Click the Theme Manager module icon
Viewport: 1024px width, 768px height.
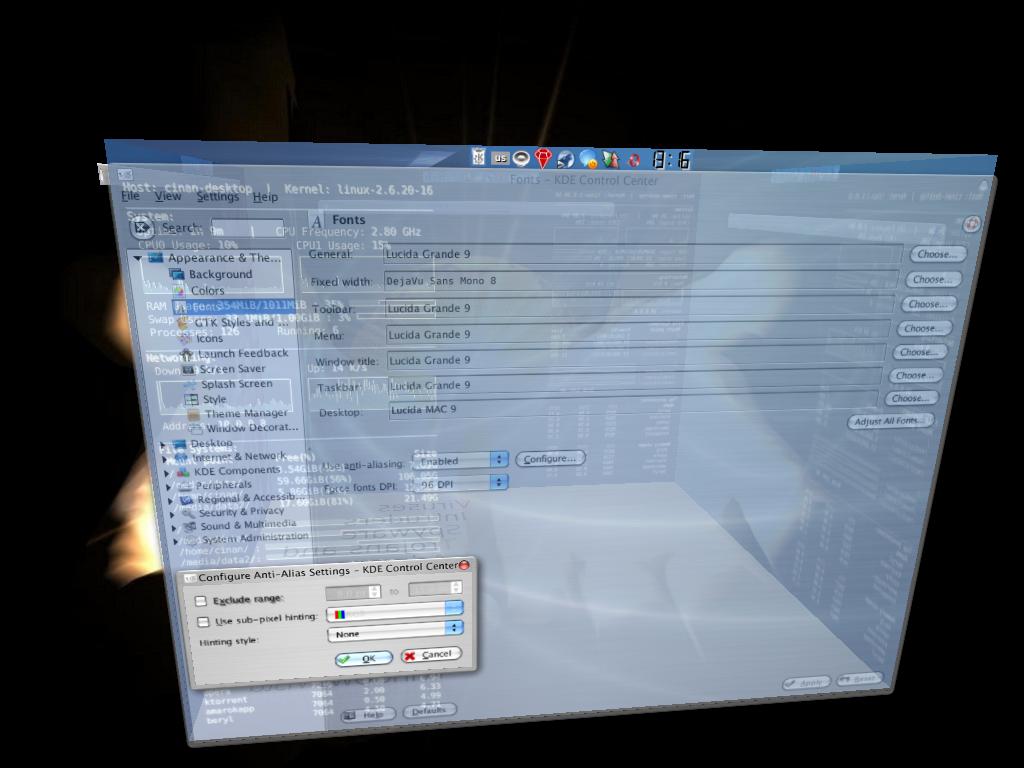tap(193, 414)
